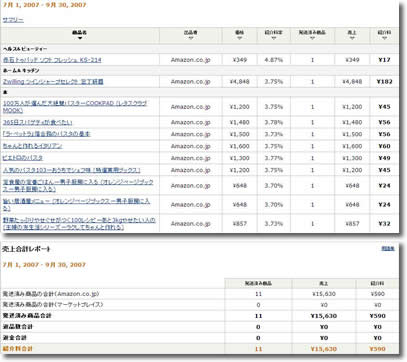The width and height of the screenshot is (407, 362).
Task: Click the orange ¥590 total in 紹介料合計 row
Action: [377, 349]
